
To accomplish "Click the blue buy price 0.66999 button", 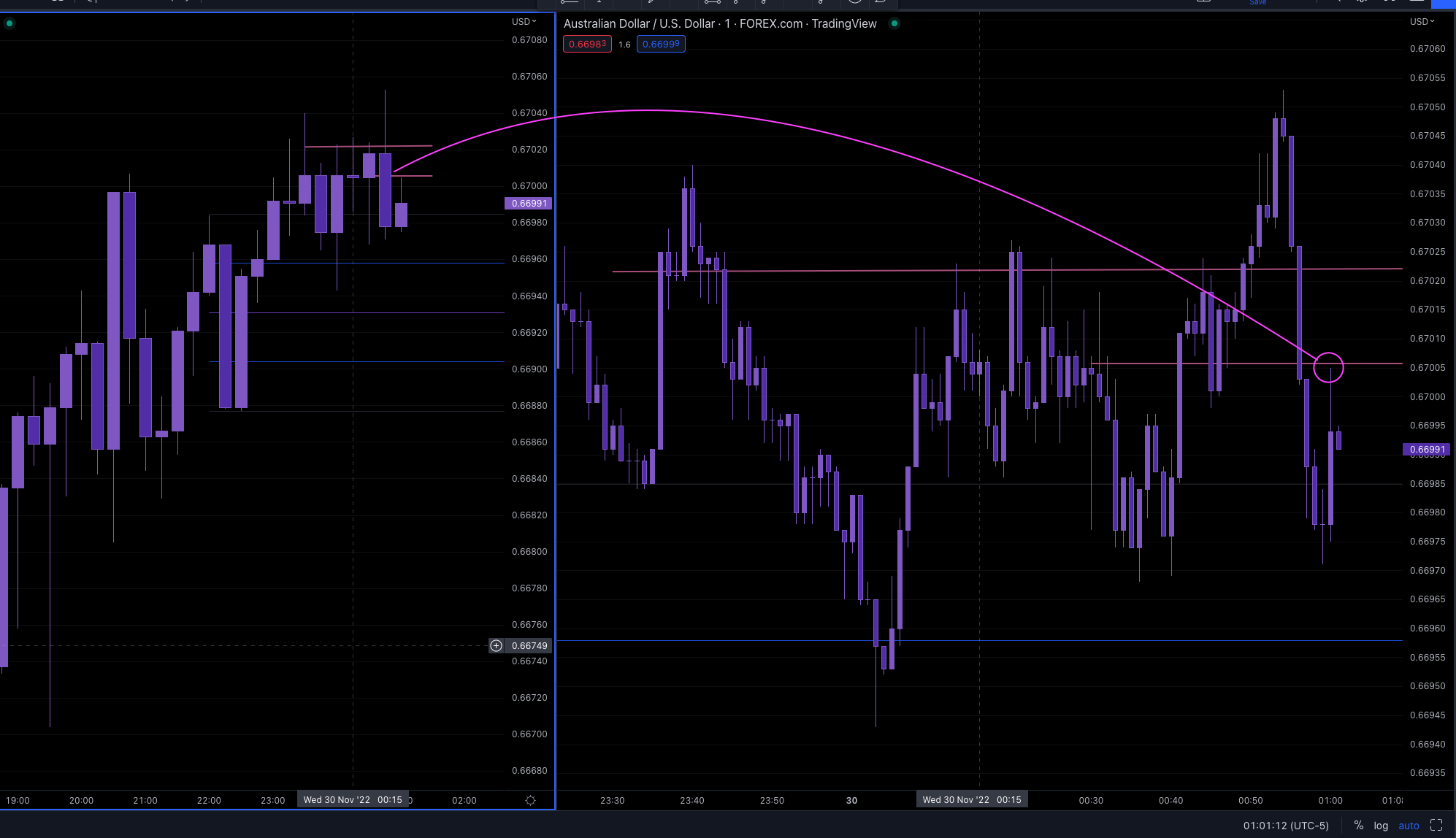I will [x=661, y=44].
